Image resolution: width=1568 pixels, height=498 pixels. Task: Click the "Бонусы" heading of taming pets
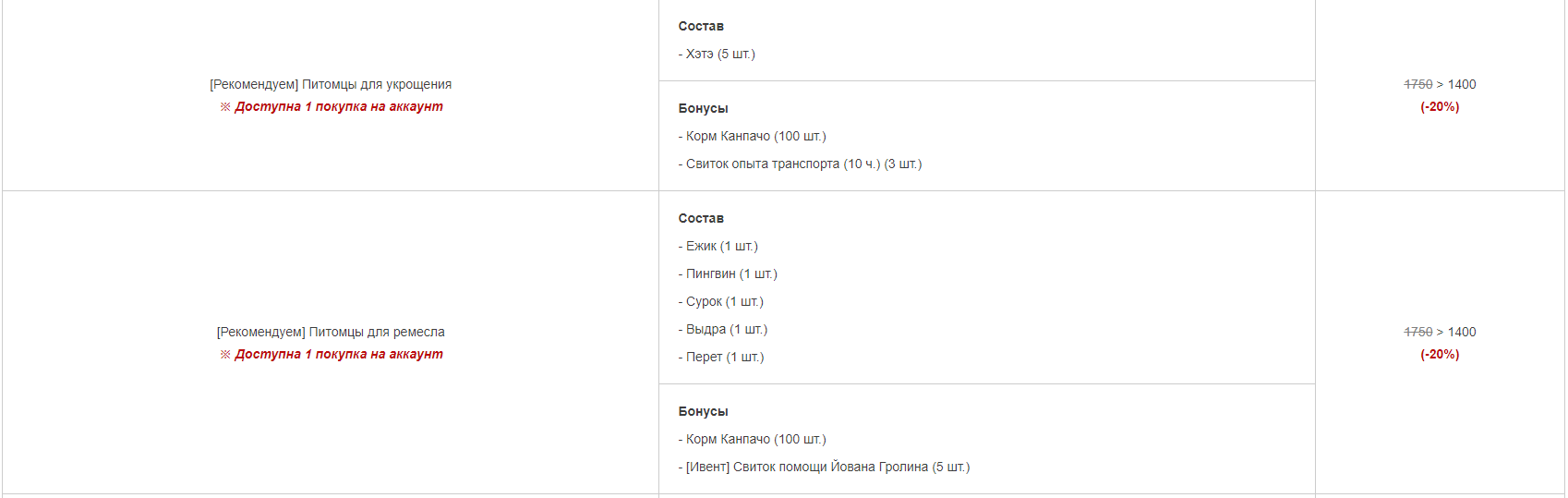click(703, 109)
